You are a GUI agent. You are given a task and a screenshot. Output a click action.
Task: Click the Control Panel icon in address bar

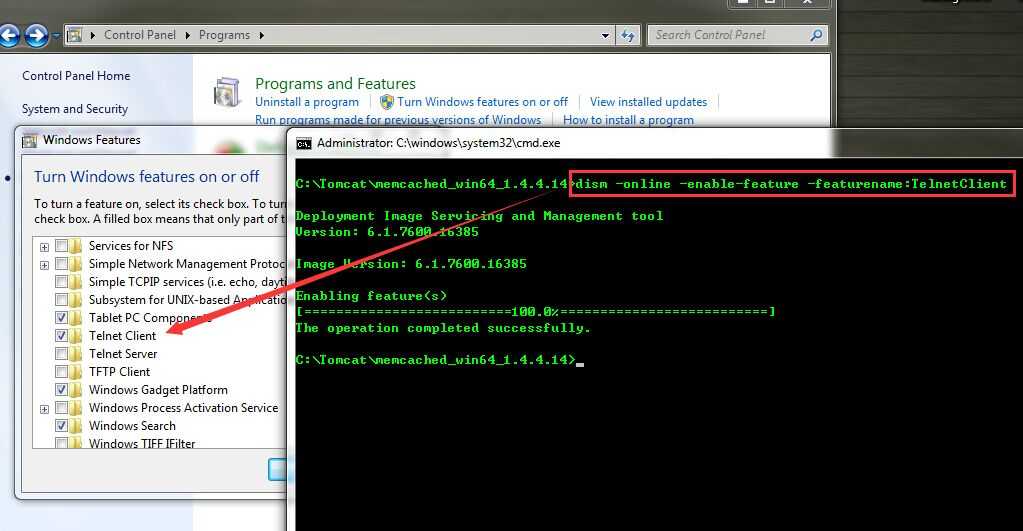pyautogui.click(x=75, y=35)
